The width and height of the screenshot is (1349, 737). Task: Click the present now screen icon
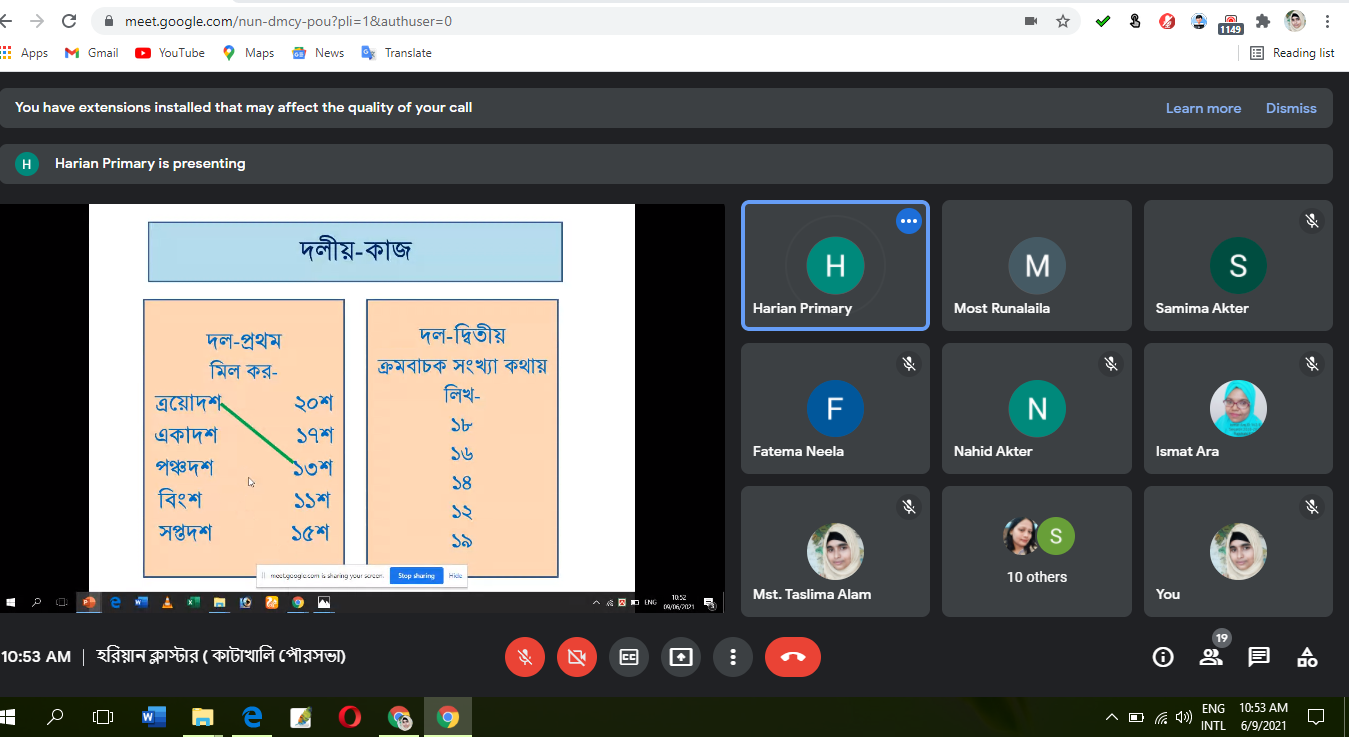pos(681,657)
